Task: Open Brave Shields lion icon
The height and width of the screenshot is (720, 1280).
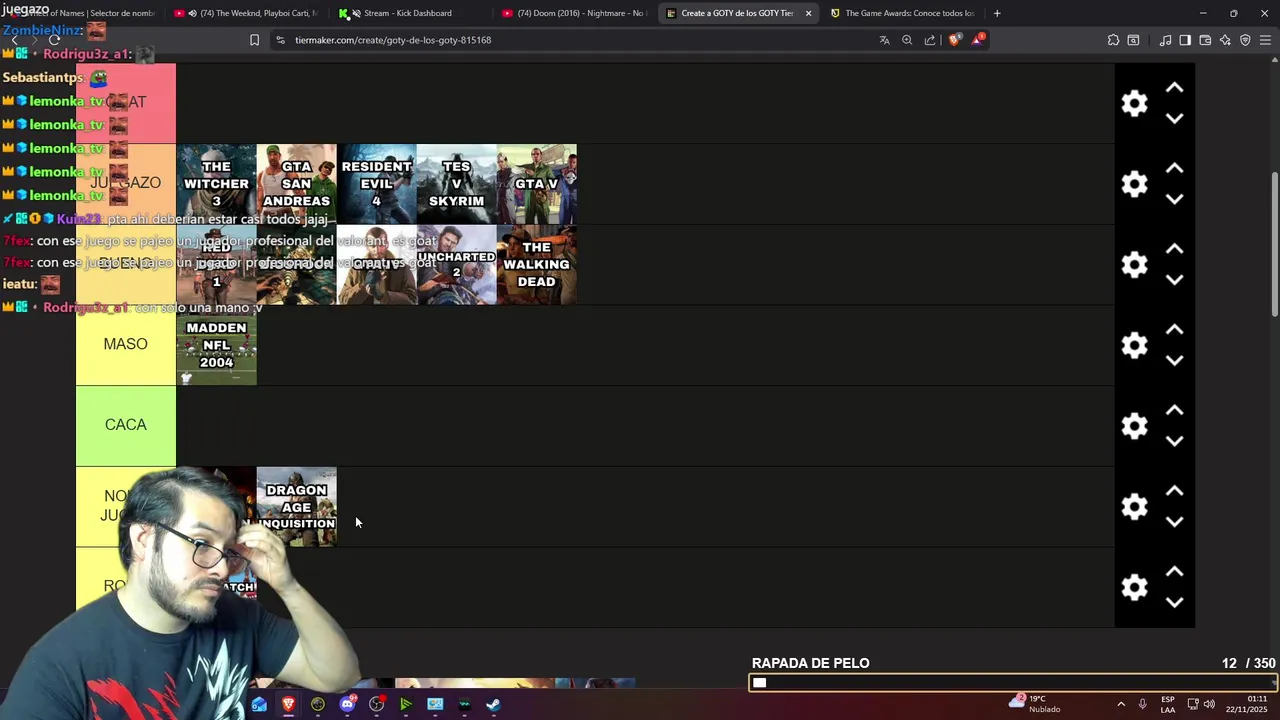Action: [954, 40]
